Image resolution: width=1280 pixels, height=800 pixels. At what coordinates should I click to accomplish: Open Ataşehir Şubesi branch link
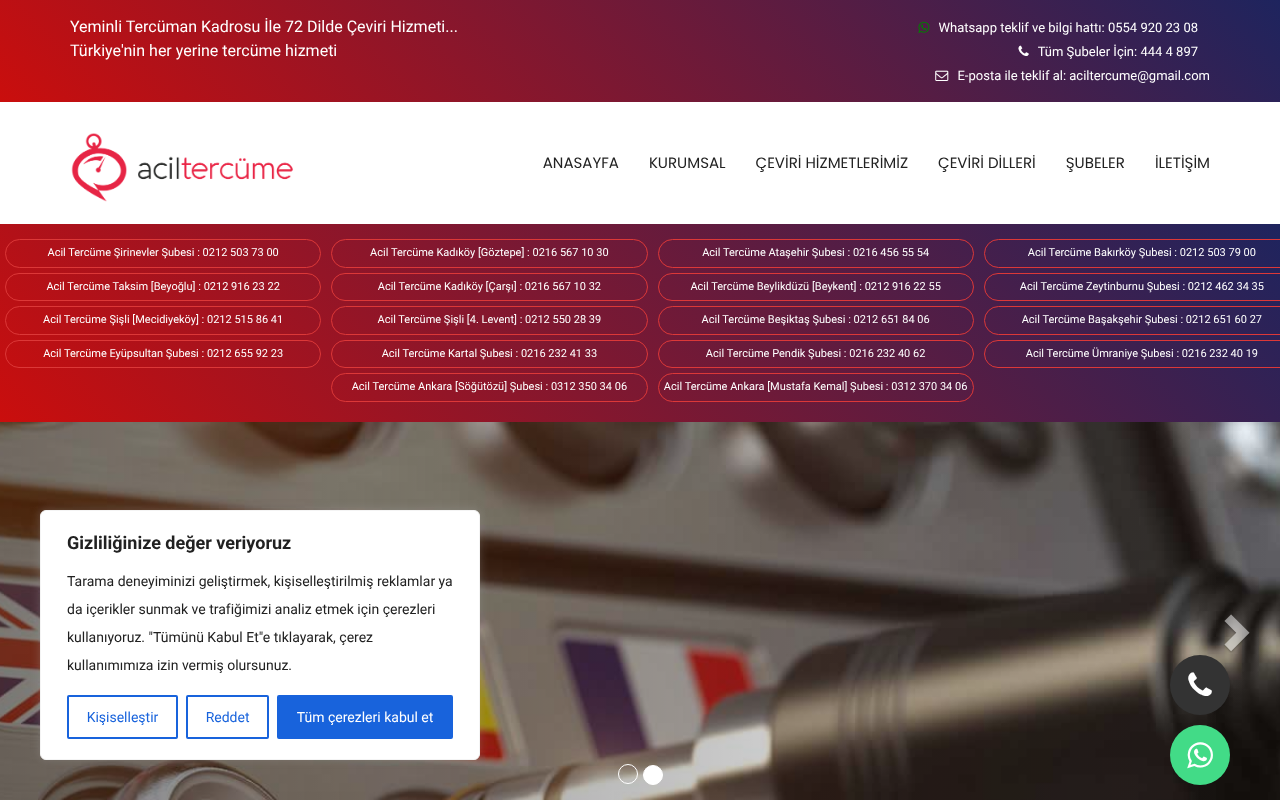[x=816, y=253]
